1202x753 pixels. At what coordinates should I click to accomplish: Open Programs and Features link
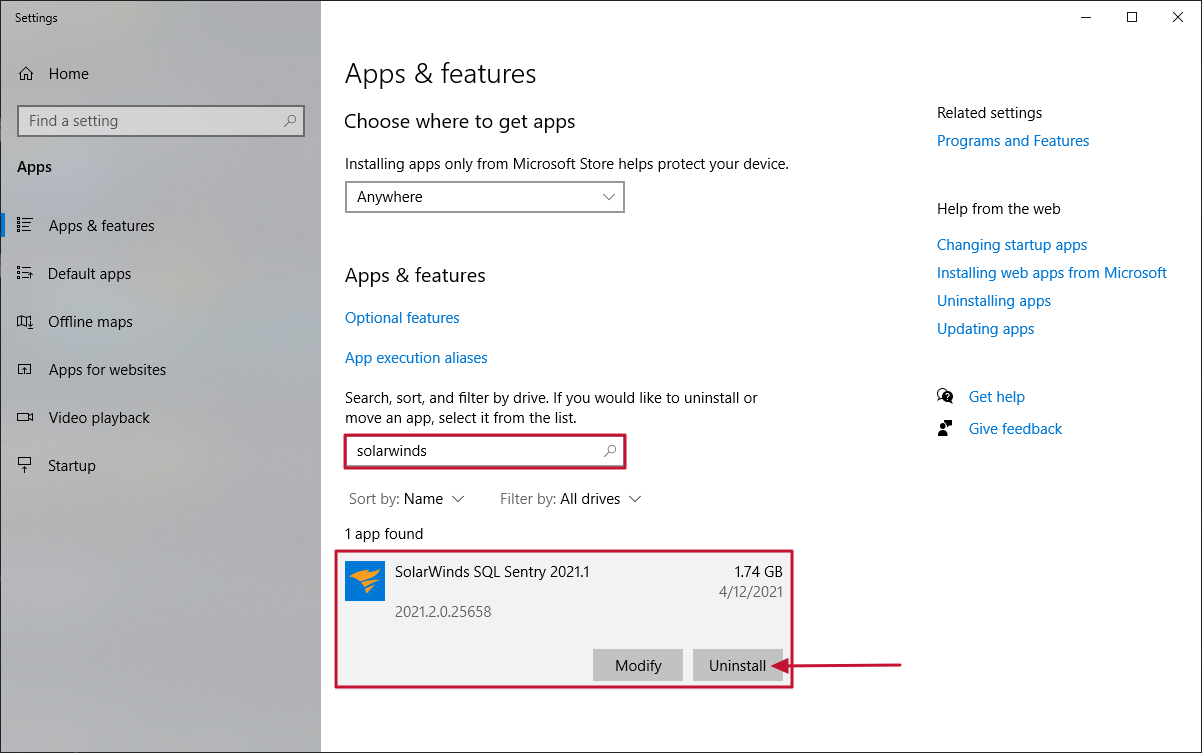(1013, 141)
